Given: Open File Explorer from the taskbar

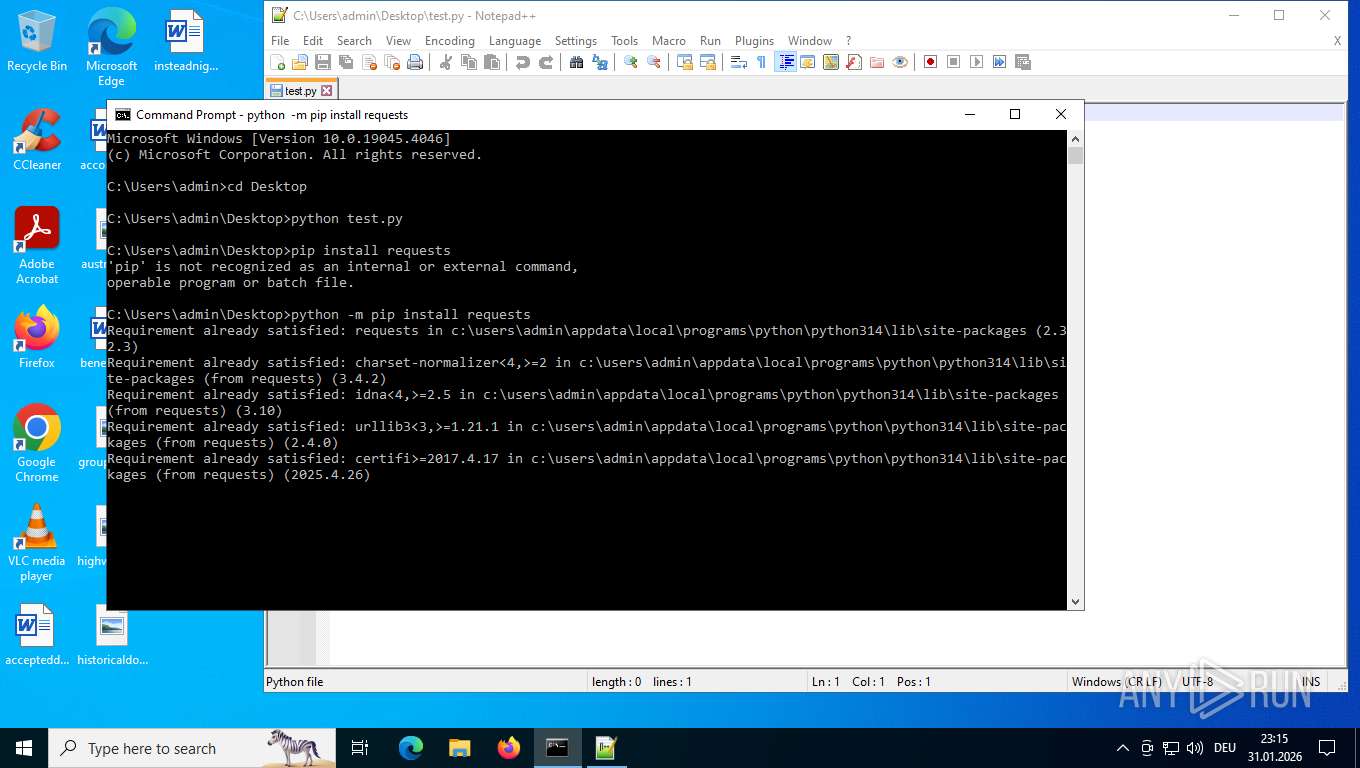Looking at the screenshot, I should (x=459, y=748).
